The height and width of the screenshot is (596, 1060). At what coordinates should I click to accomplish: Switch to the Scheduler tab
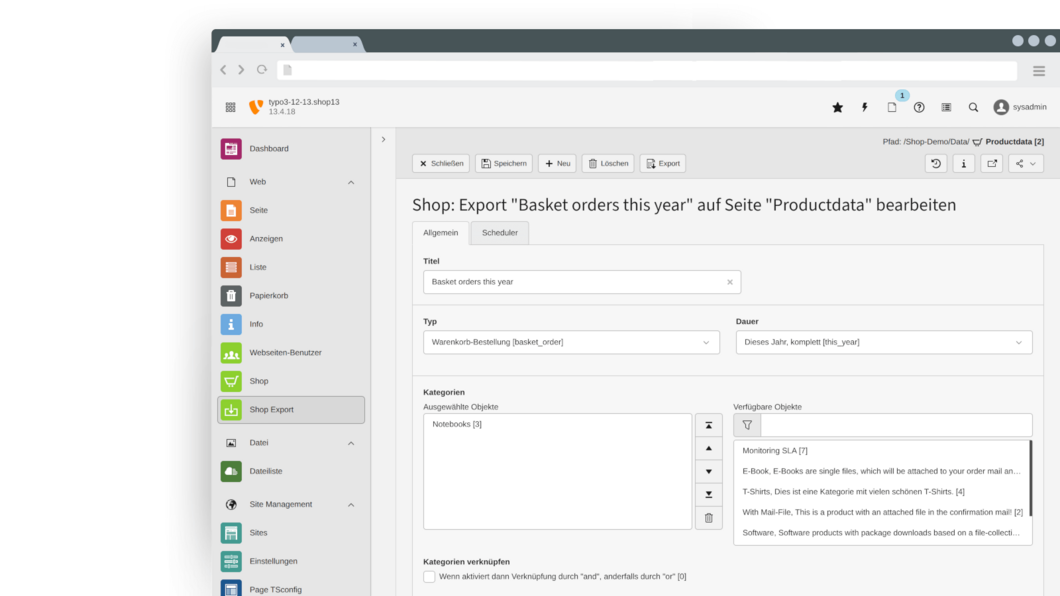[499, 233]
